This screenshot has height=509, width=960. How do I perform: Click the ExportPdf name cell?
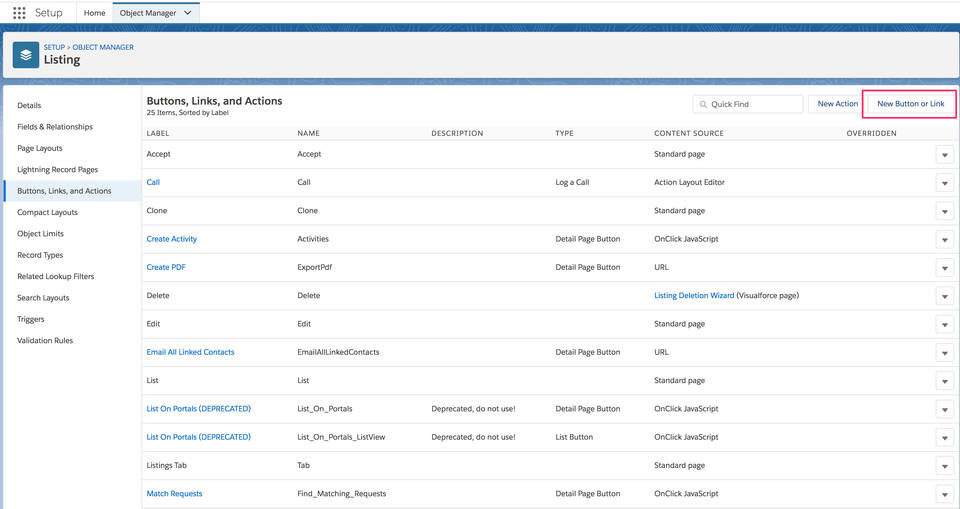tap(315, 267)
